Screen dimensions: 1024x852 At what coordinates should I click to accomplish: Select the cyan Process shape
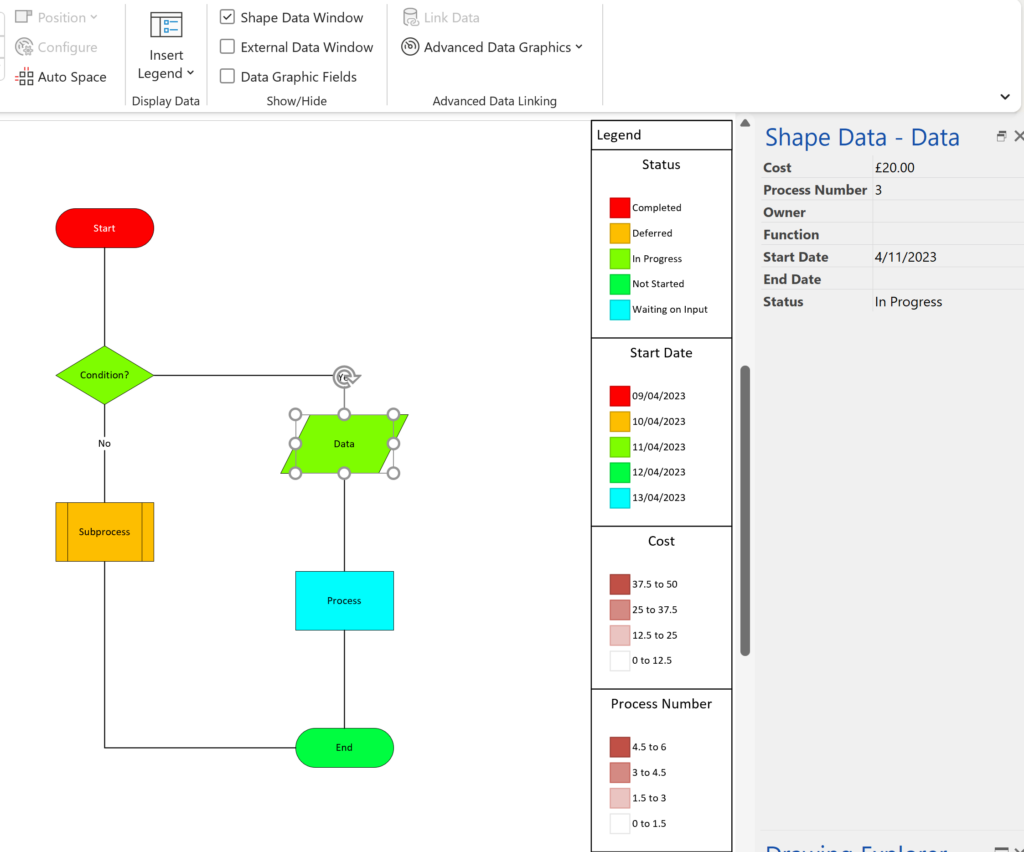(x=344, y=601)
